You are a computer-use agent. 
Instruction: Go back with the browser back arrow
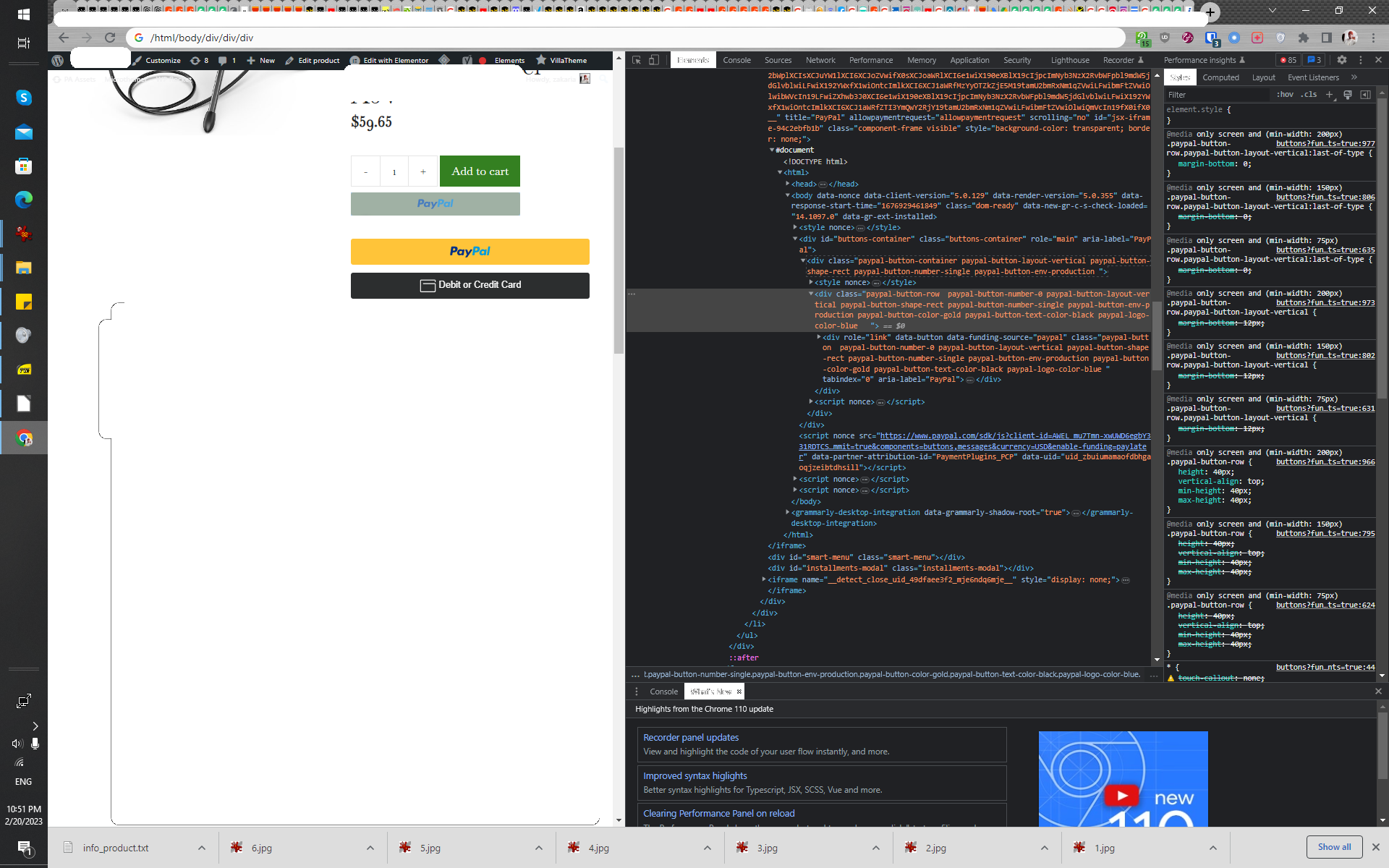[x=64, y=38]
